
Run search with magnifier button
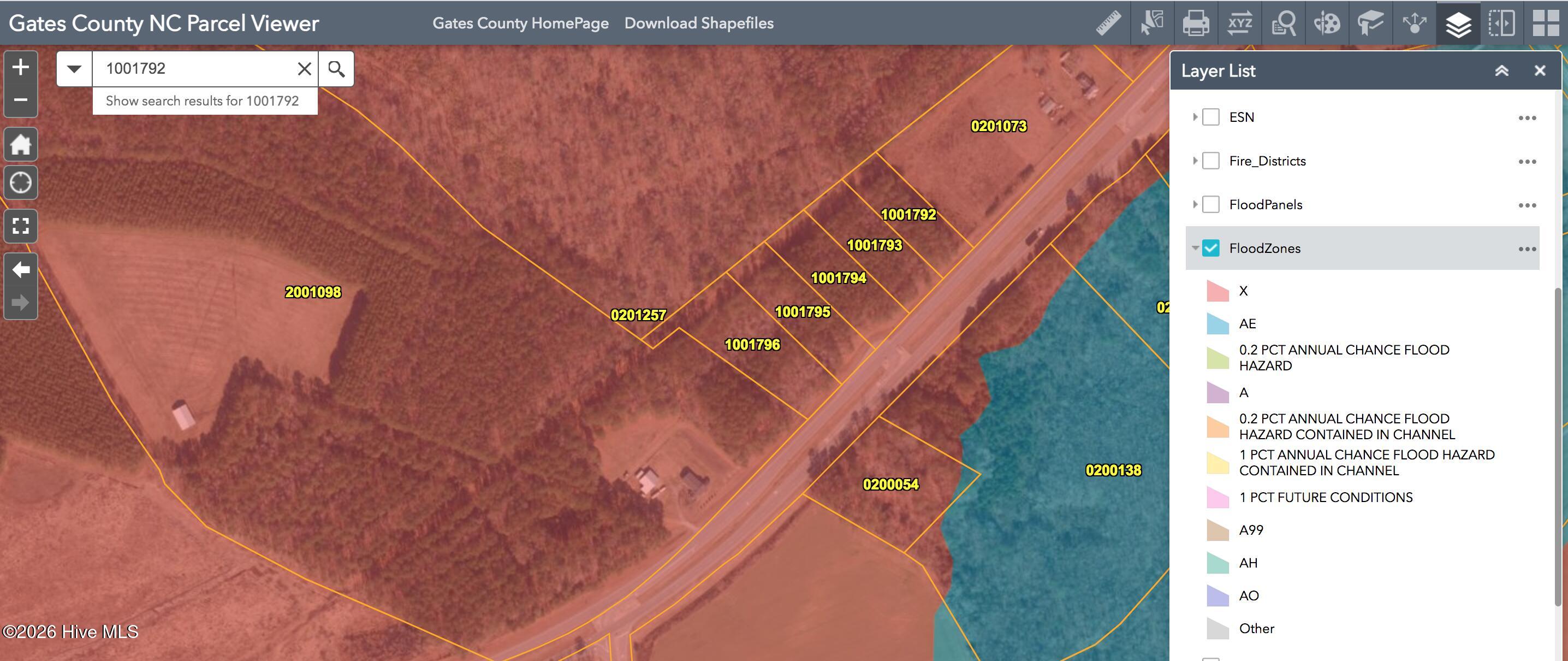pos(337,69)
